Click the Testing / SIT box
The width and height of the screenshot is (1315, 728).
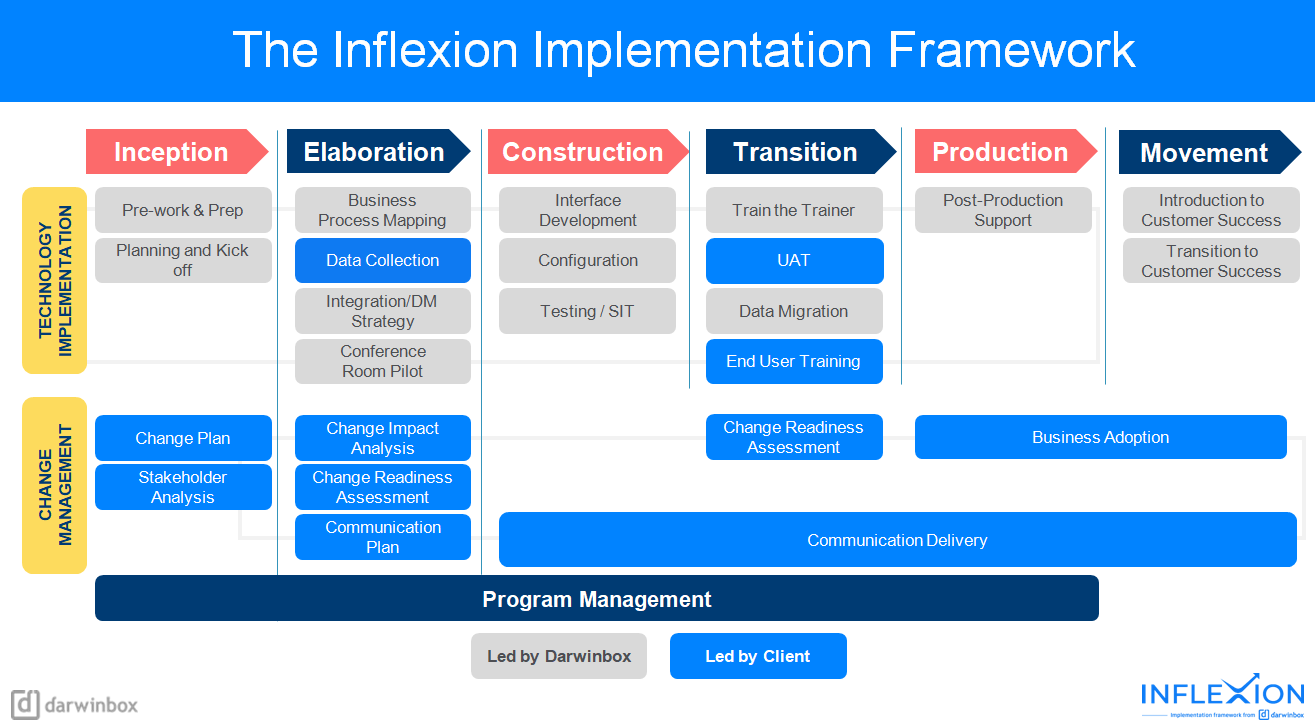[588, 311]
